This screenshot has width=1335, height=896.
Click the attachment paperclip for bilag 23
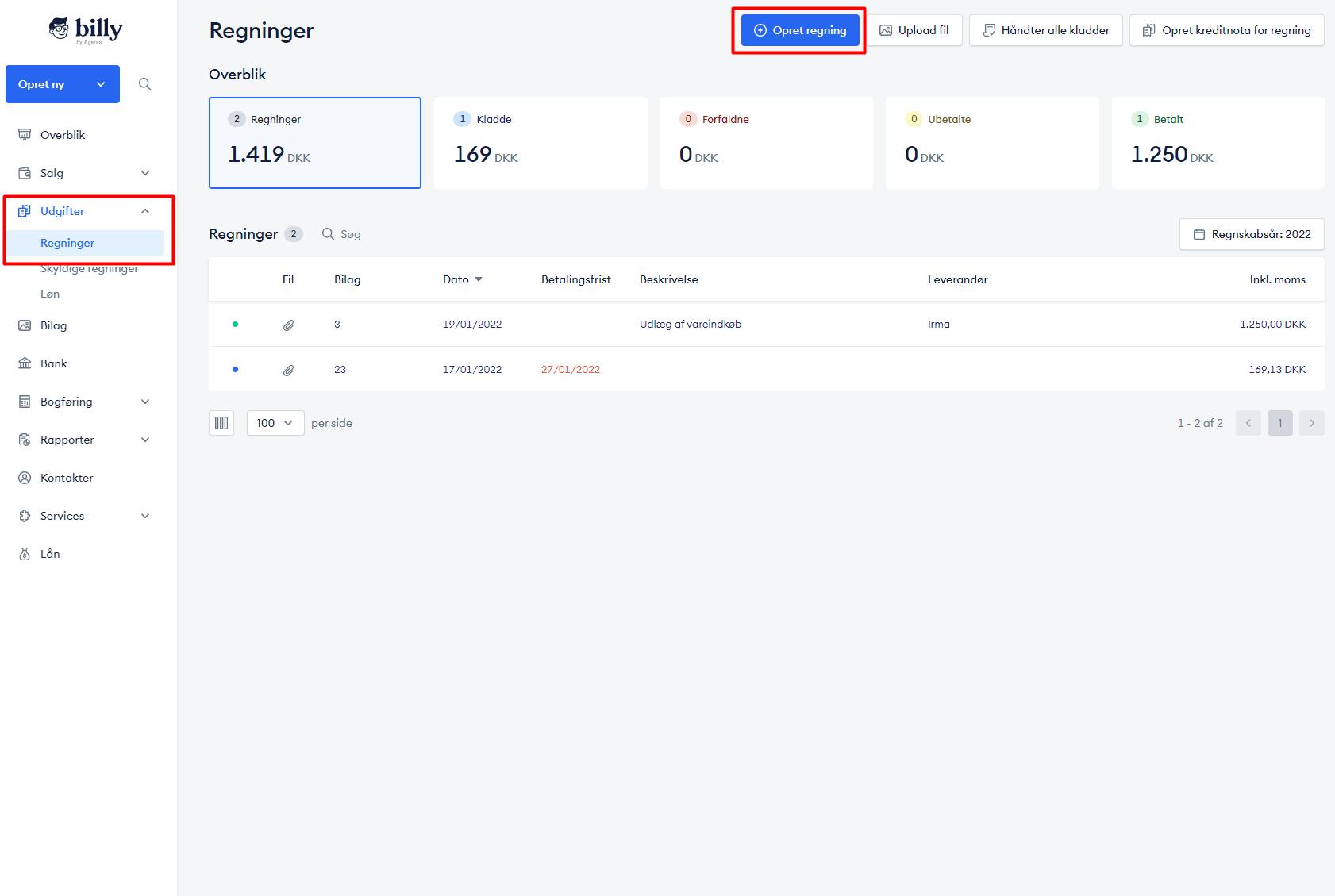pyautogui.click(x=288, y=370)
